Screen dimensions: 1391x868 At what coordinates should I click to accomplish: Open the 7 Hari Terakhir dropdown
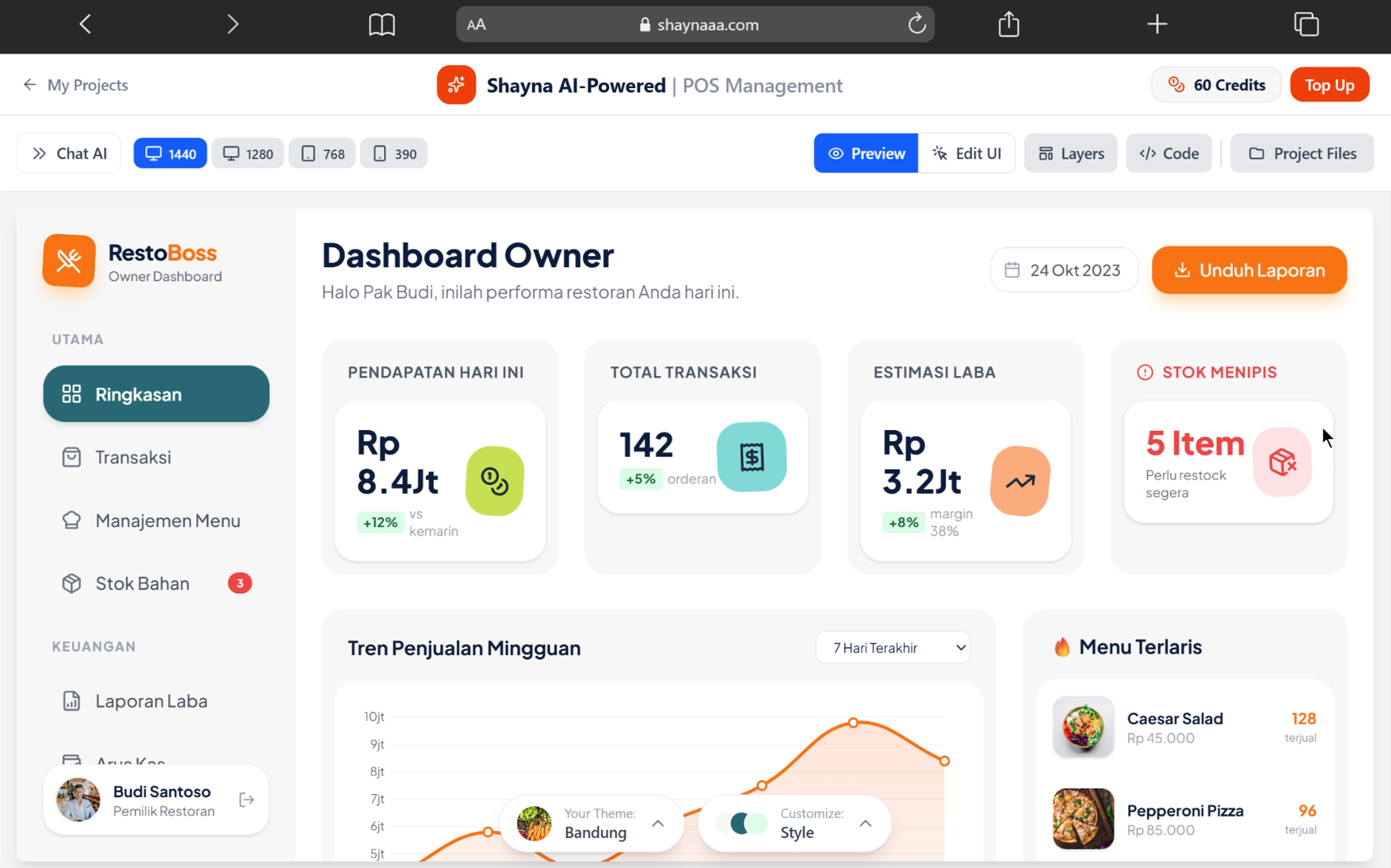892,647
